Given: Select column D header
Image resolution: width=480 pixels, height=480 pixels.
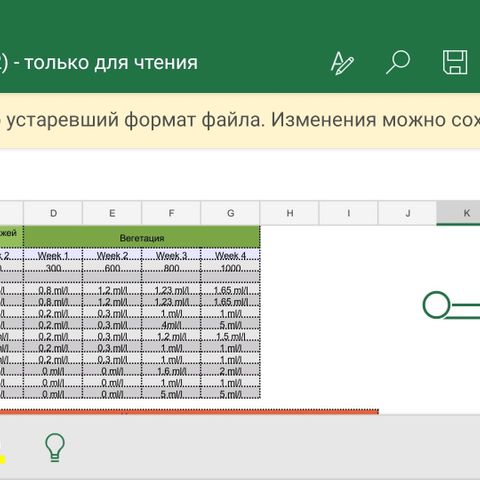Looking at the screenshot, I should pyautogui.click(x=53, y=213).
